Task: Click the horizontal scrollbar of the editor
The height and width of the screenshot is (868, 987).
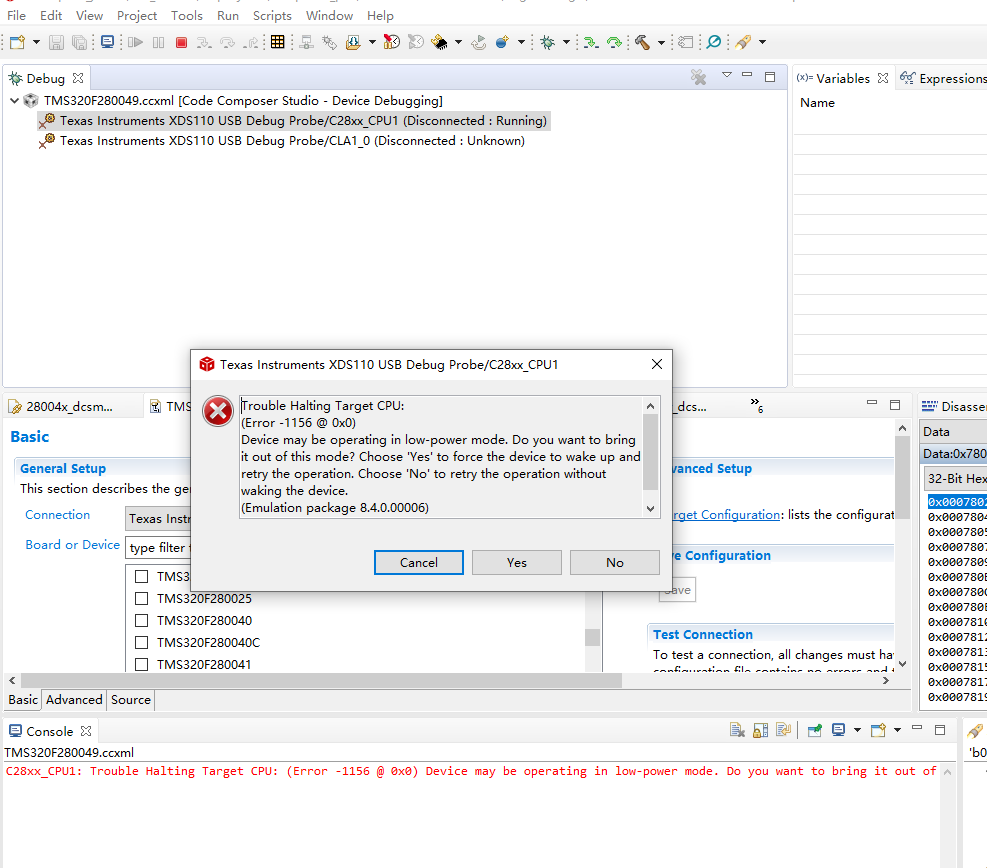Action: point(321,680)
